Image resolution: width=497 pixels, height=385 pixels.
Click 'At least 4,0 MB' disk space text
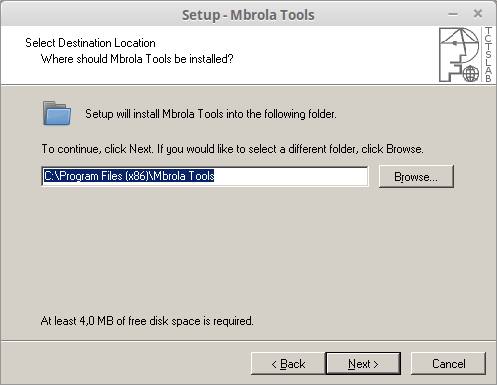pos(147,321)
